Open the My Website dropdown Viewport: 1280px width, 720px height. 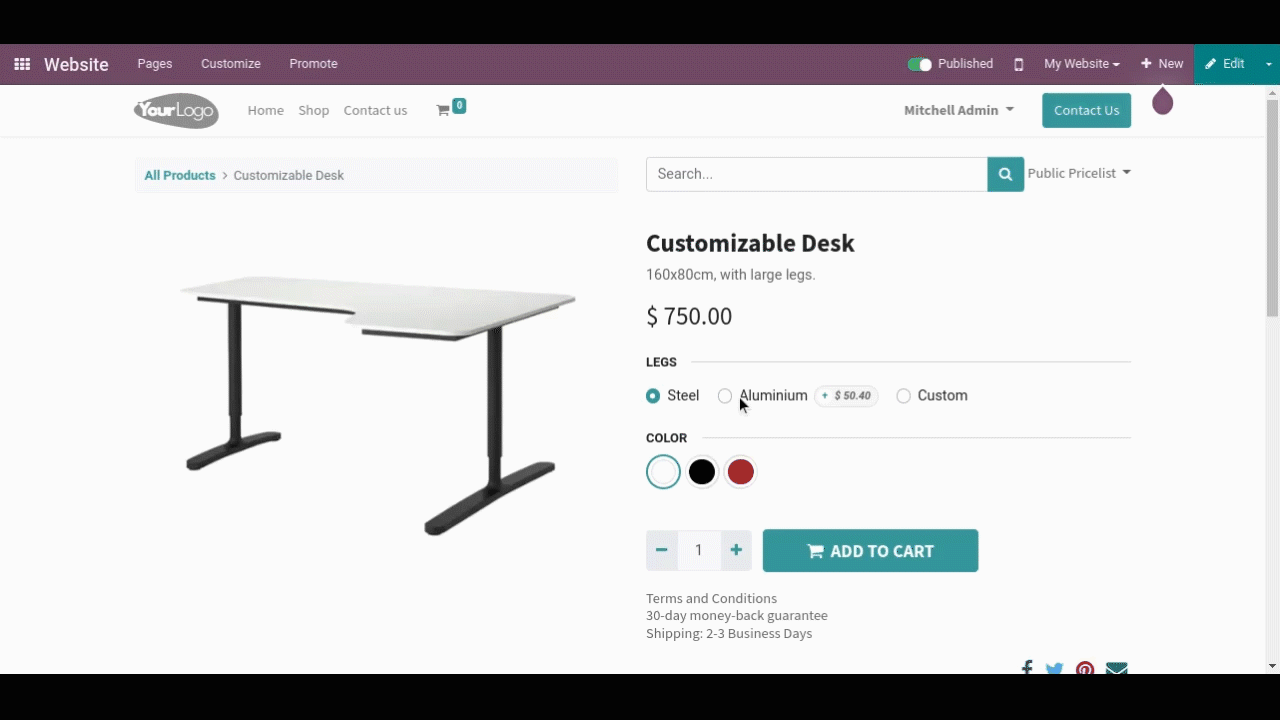[1082, 64]
